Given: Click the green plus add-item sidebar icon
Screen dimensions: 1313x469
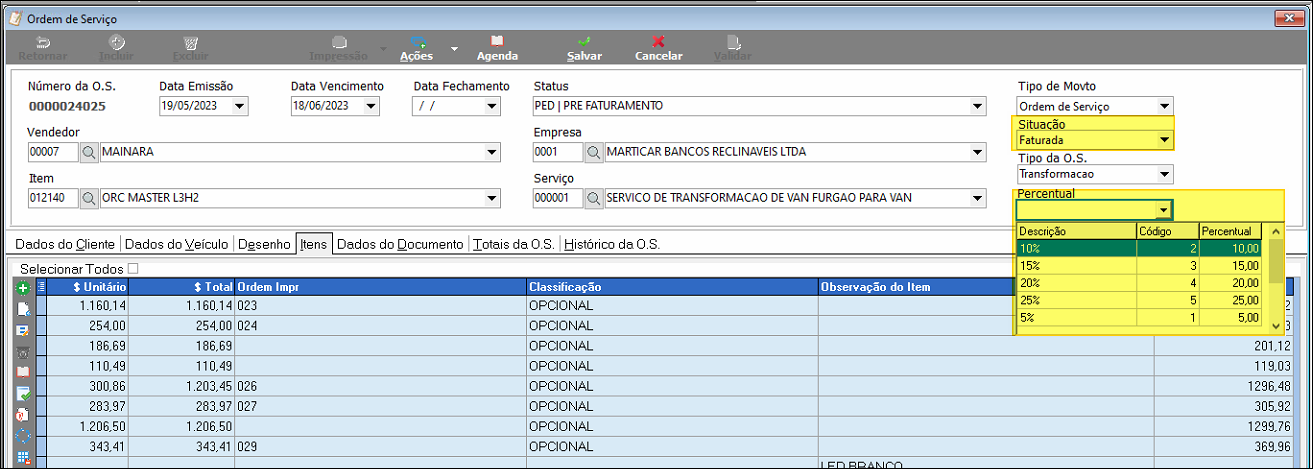Looking at the screenshot, I should click(x=25, y=287).
